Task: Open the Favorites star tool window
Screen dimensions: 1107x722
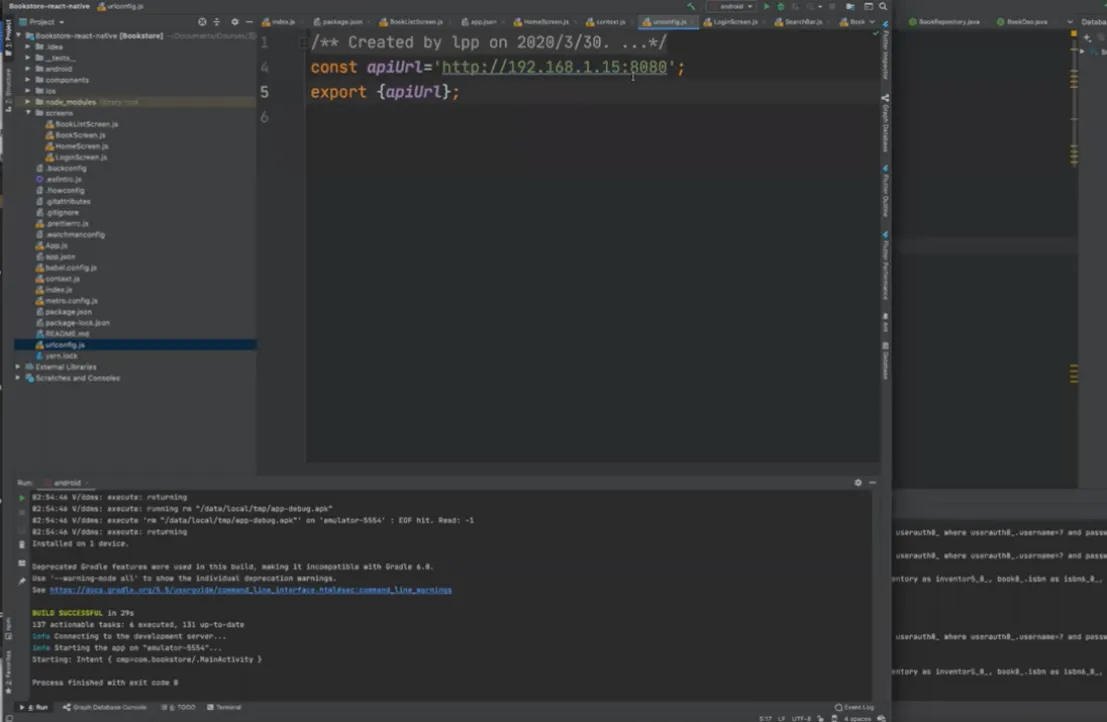Action: pos(8,670)
